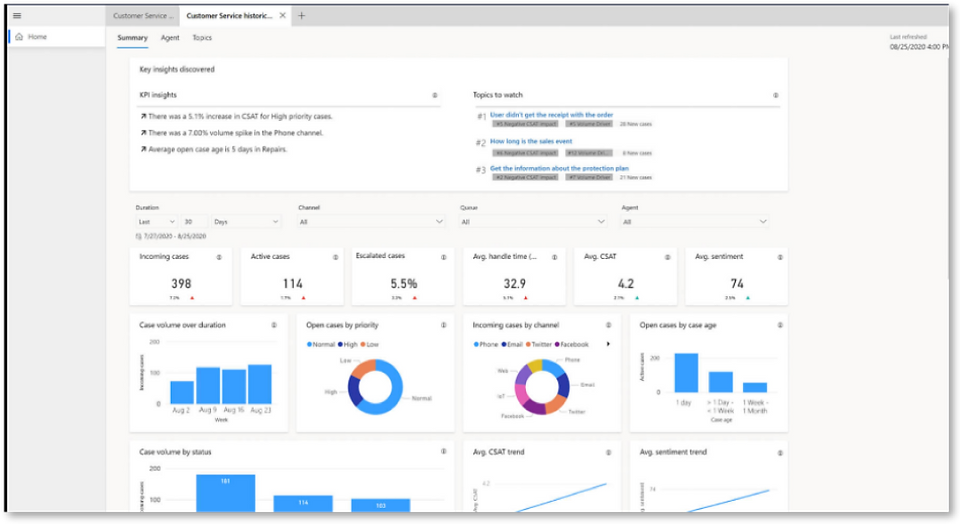Click next arrow in channel chart legend

(x=608, y=344)
